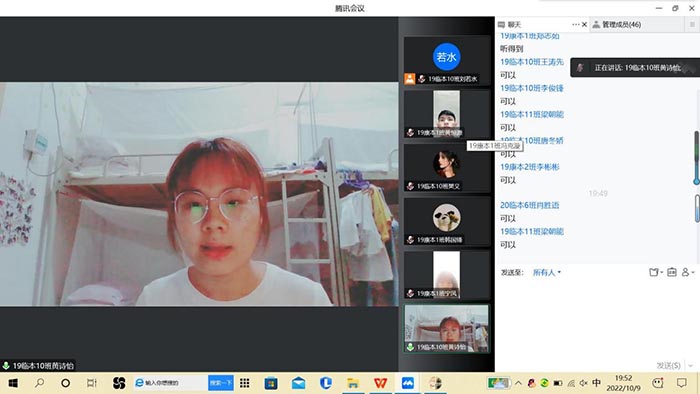Viewport: 700px width, 394px height.
Task: Click the red packet icon in chat toolbar
Action: pos(672,272)
